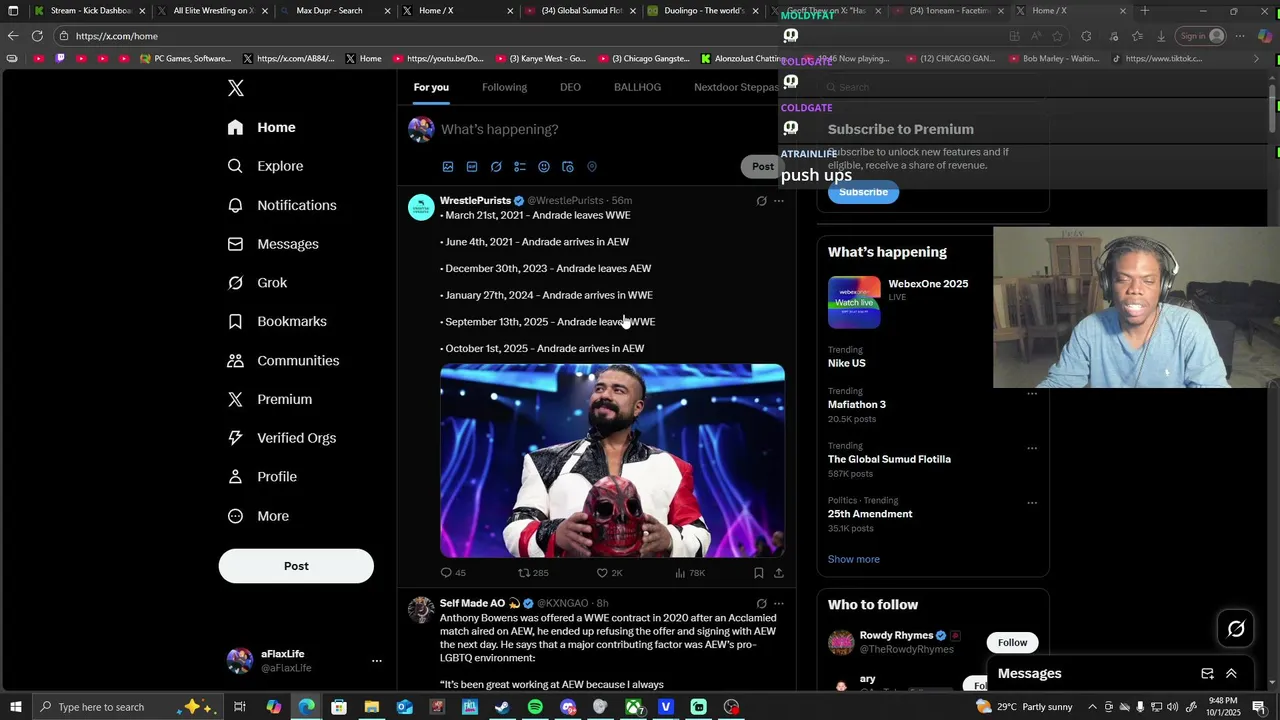Click the X logo above Home
1280x720 pixels.
click(236, 88)
